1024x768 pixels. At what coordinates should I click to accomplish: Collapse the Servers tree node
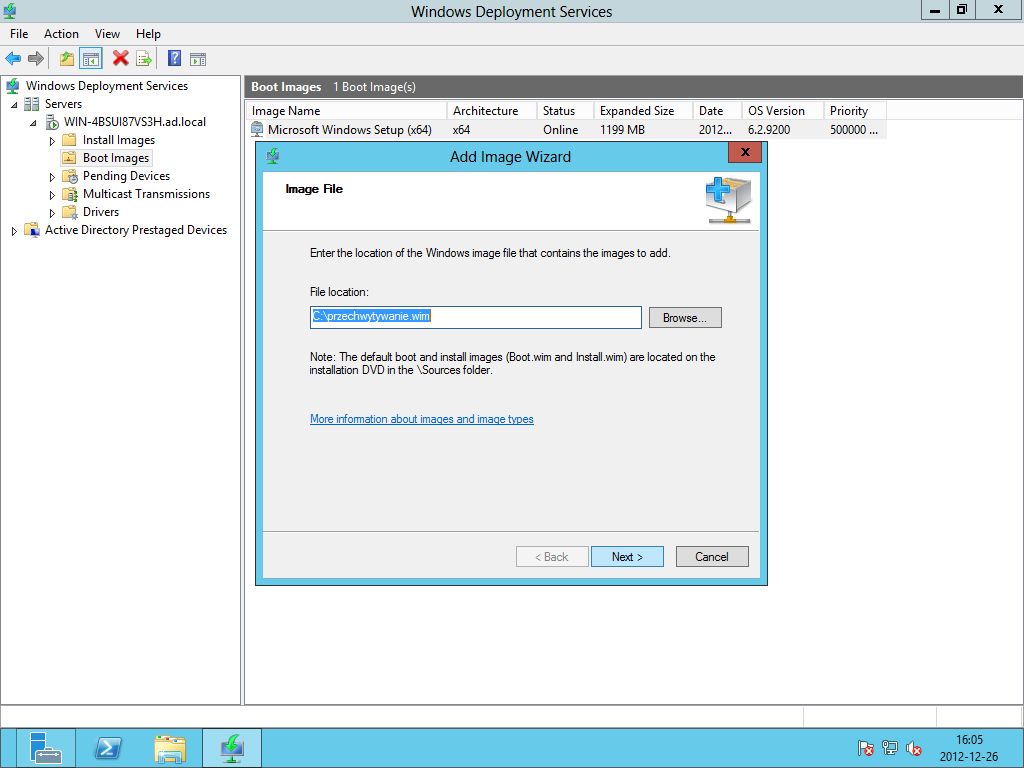(14, 104)
